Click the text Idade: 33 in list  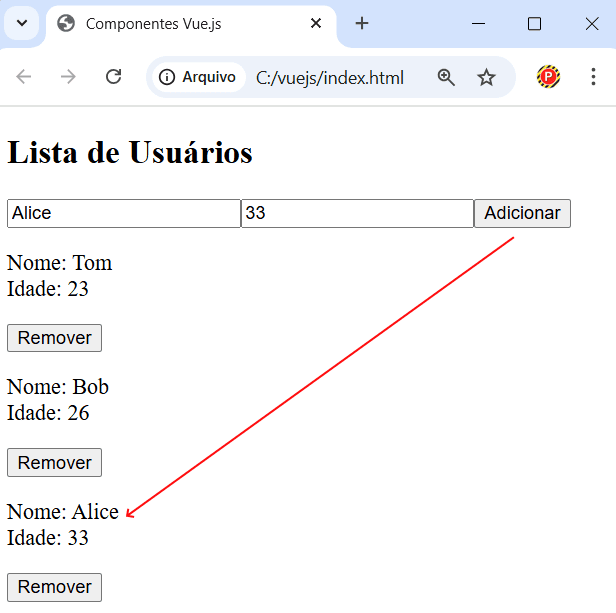pyautogui.click(x=48, y=538)
